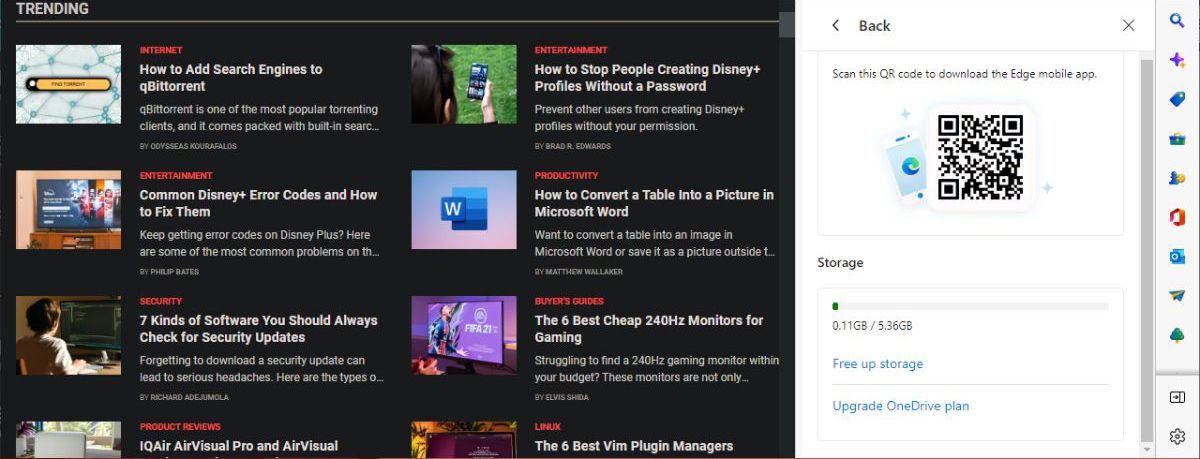Viewport: 1200px width, 459px height.
Task: Click the sidebar collapse icon
Action: click(x=1177, y=397)
